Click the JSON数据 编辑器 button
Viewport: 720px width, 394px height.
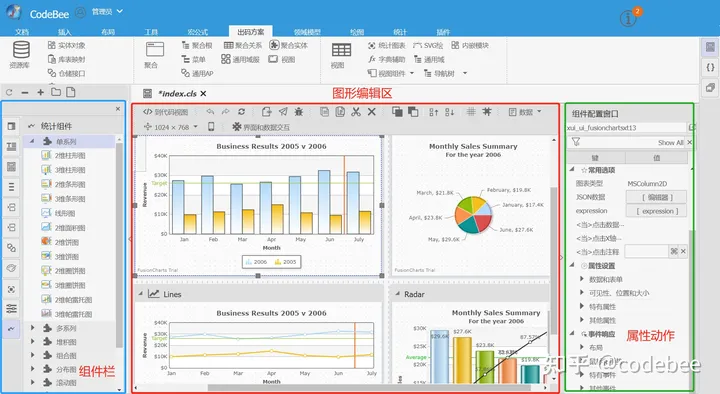[x=657, y=197]
